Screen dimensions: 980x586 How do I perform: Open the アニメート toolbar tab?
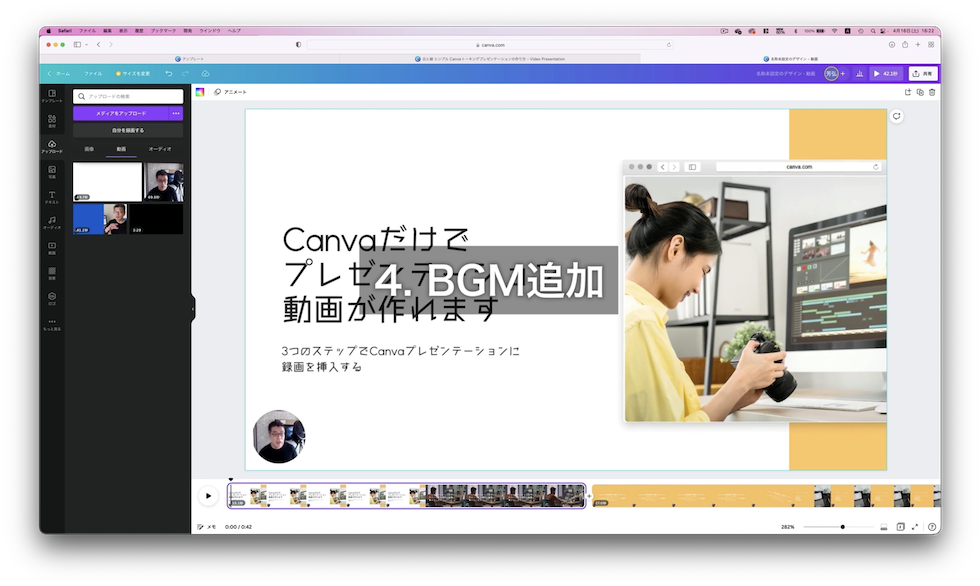pos(236,91)
